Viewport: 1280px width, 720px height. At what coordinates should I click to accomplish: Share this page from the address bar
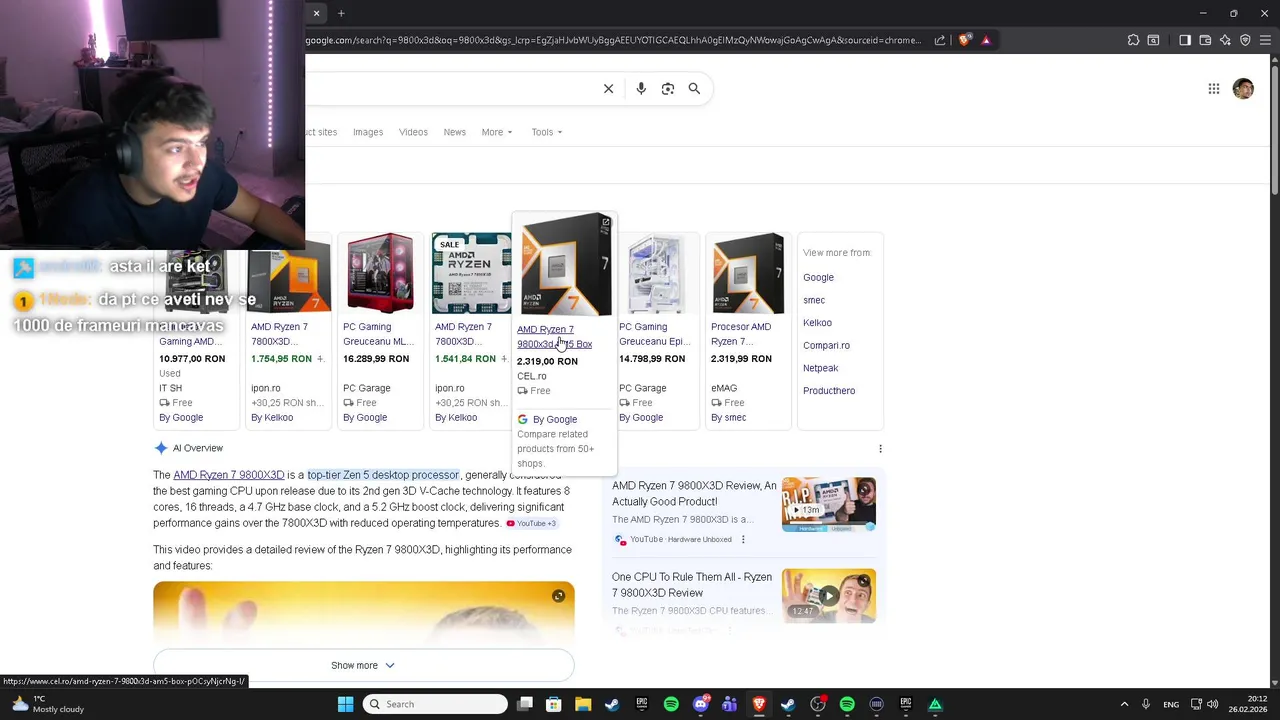(940, 40)
